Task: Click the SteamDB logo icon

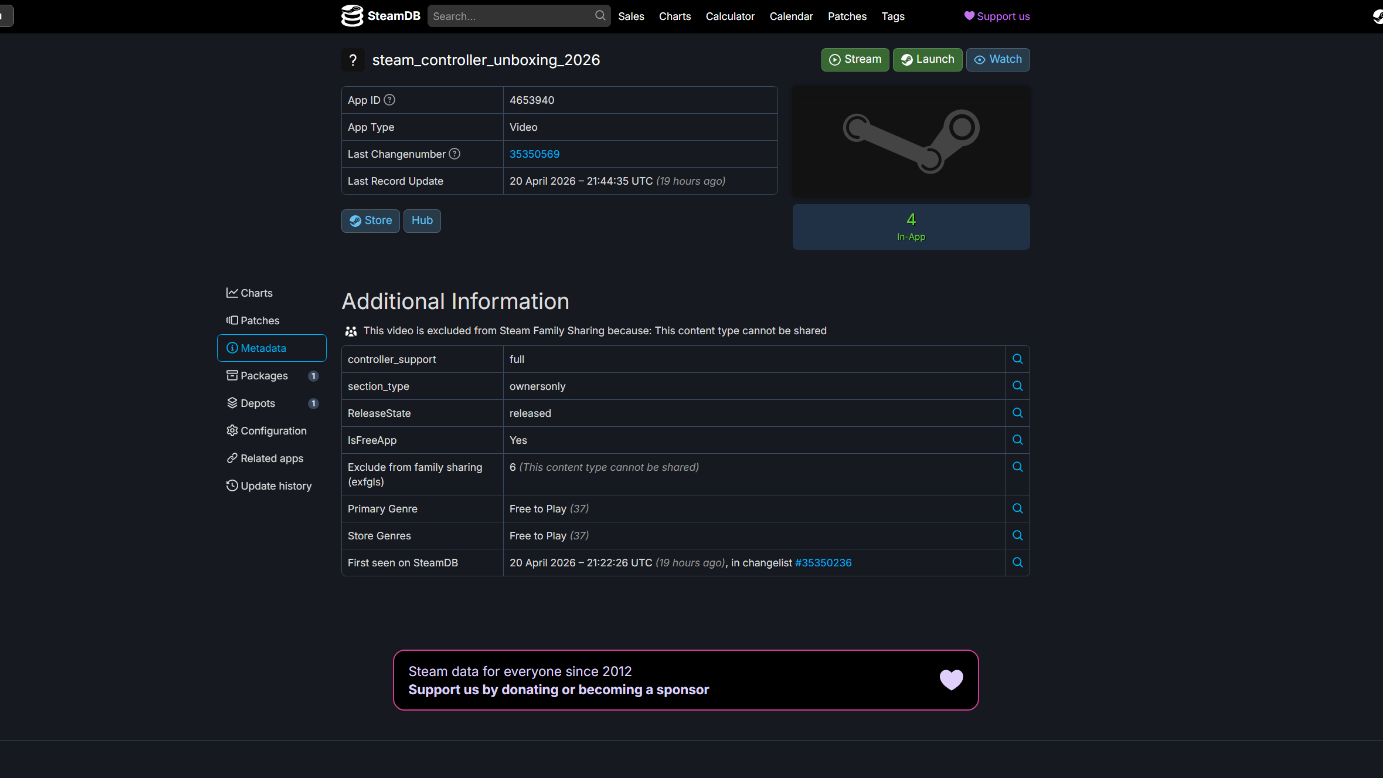Action: pos(352,16)
